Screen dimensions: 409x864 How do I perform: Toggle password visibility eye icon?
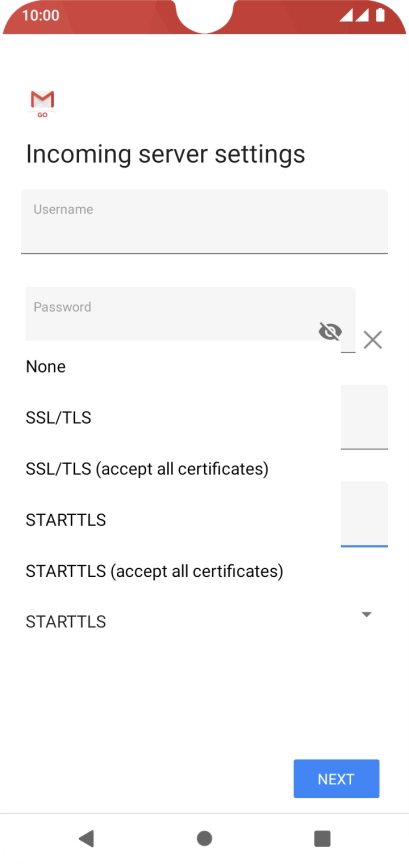click(330, 331)
